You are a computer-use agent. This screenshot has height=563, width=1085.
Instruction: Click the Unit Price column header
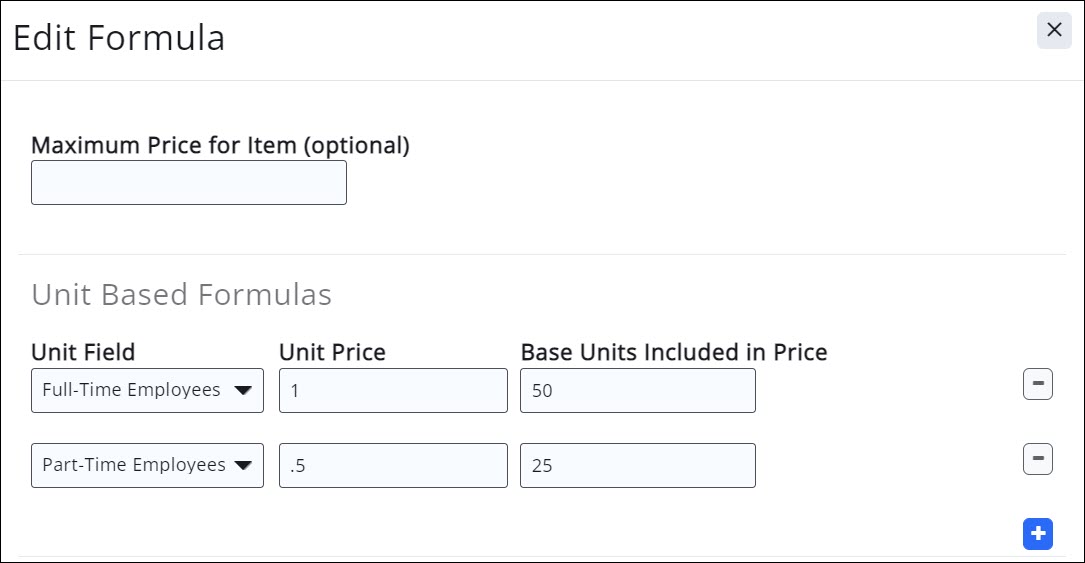[x=332, y=352]
